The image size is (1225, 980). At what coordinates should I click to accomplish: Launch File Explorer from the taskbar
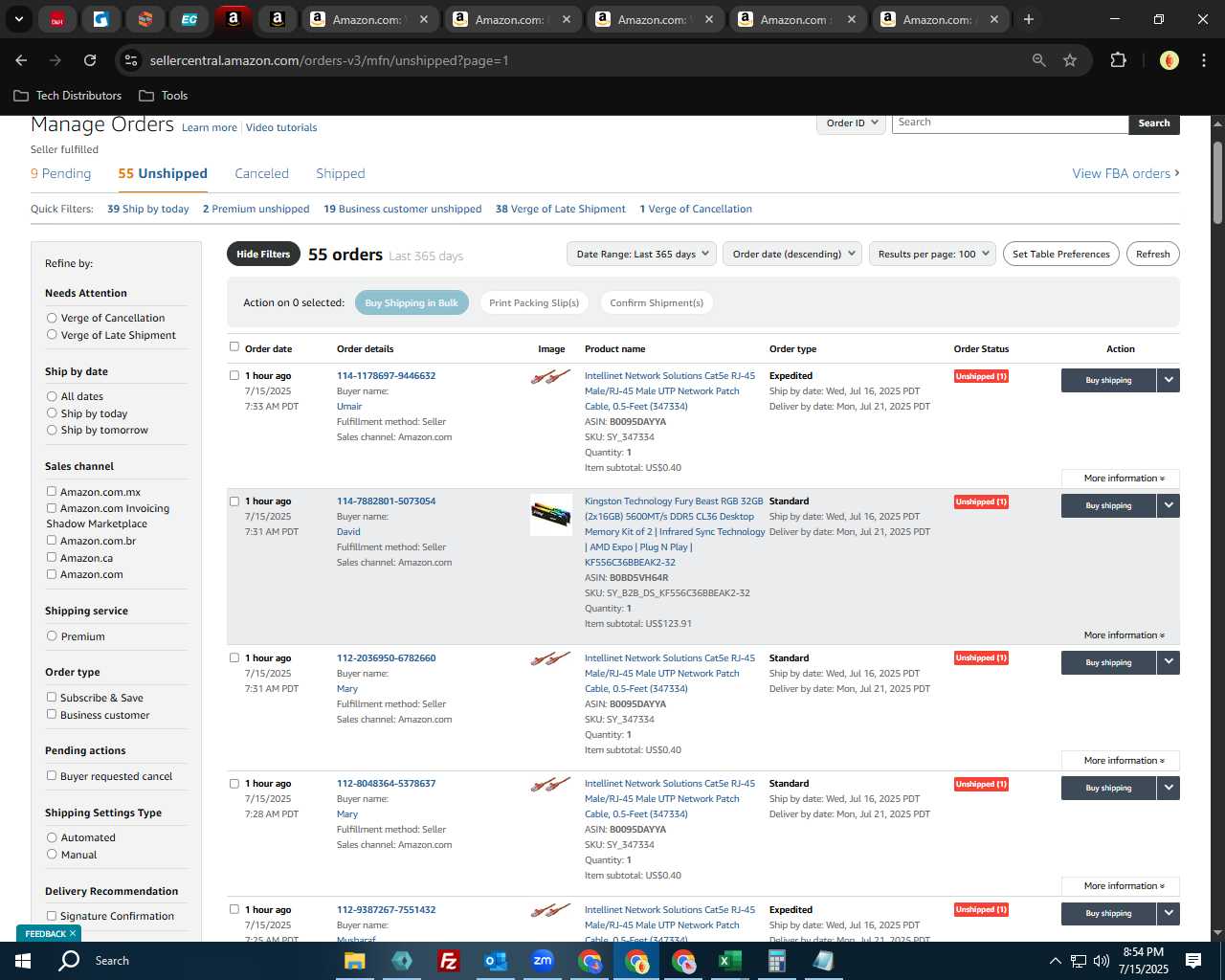point(355,961)
